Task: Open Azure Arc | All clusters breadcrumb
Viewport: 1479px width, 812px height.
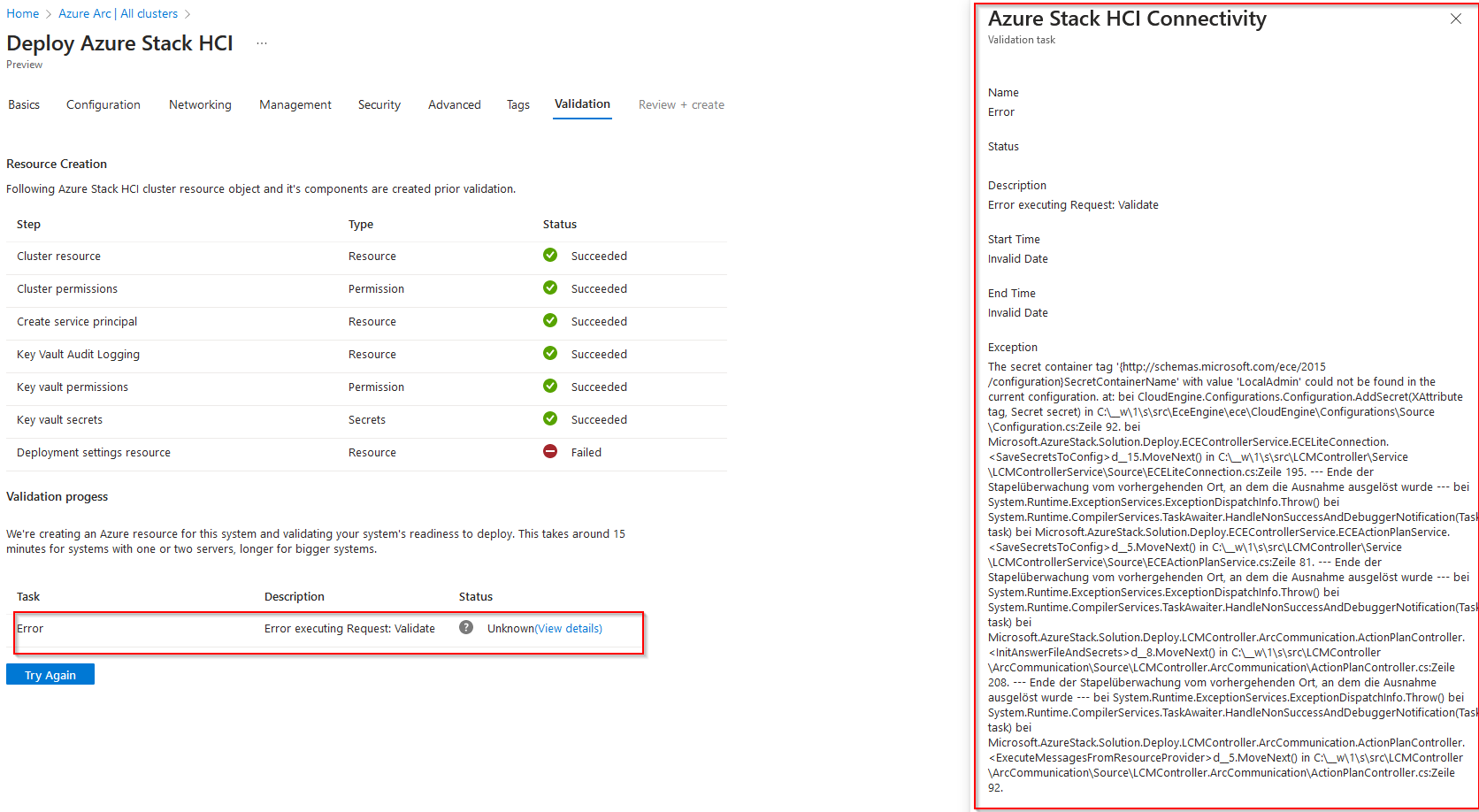Action: (x=118, y=13)
